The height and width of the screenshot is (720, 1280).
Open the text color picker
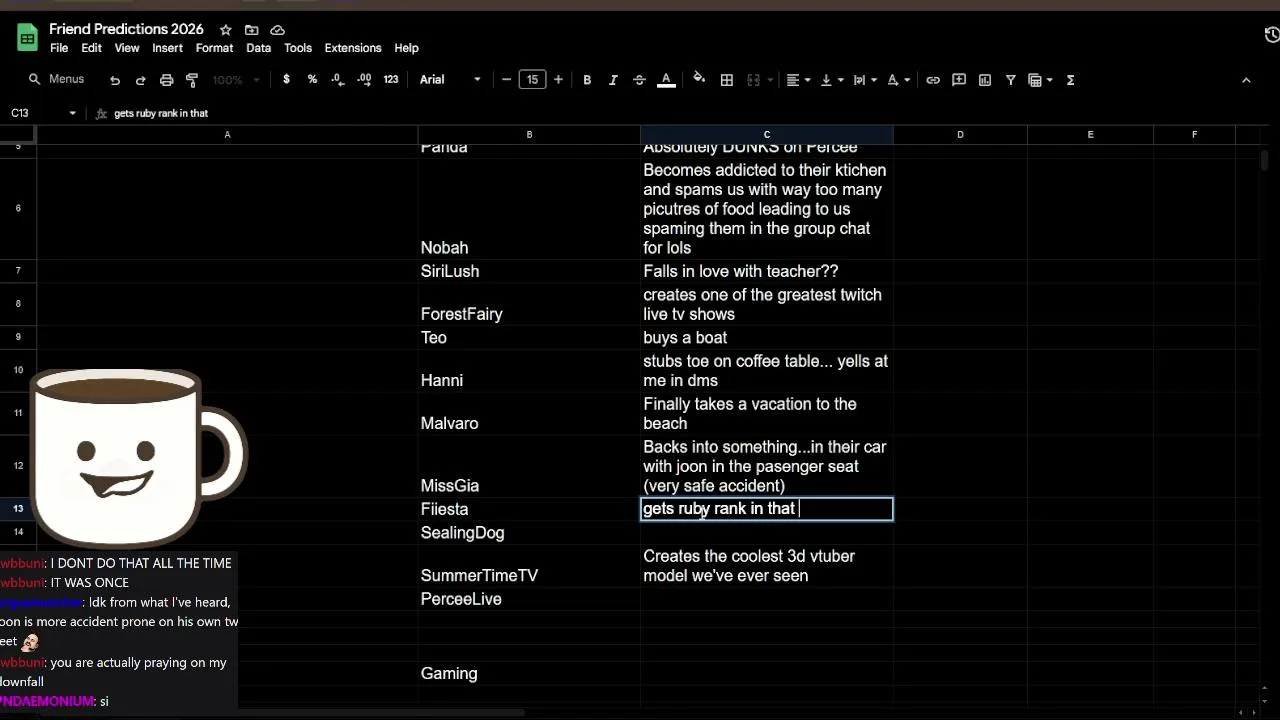pyautogui.click(x=666, y=80)
